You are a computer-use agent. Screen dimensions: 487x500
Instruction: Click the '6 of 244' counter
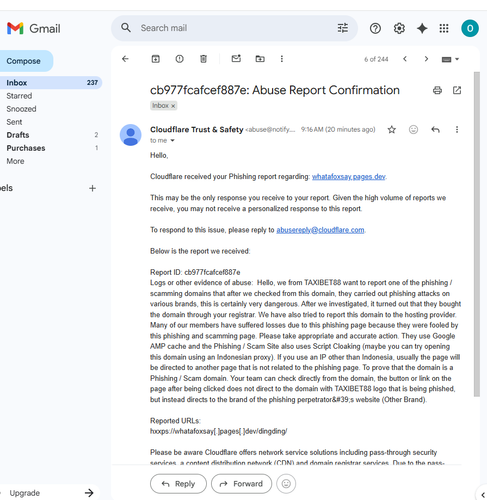coord(376,59)
